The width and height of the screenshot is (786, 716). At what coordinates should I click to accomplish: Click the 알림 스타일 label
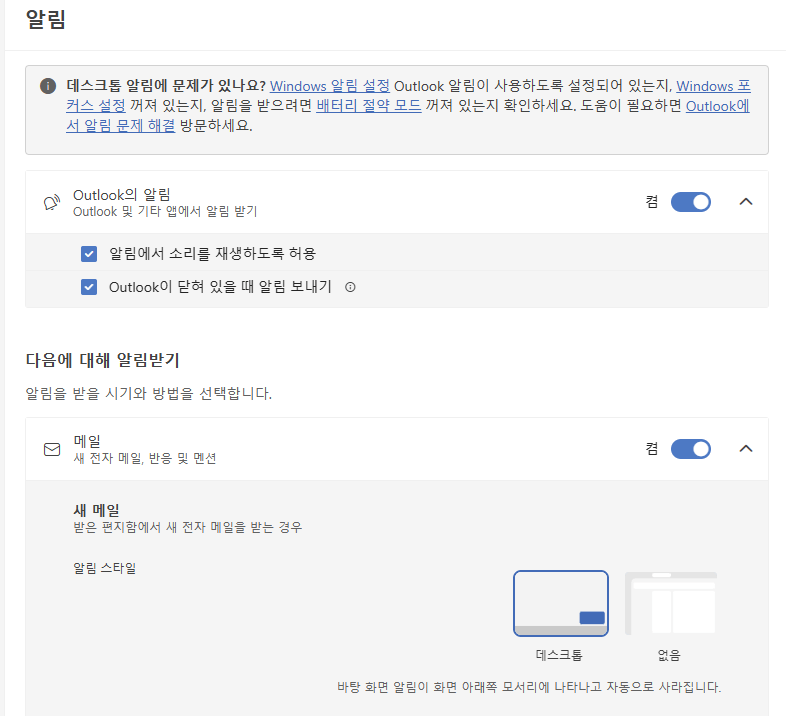(x=105, y=568)
